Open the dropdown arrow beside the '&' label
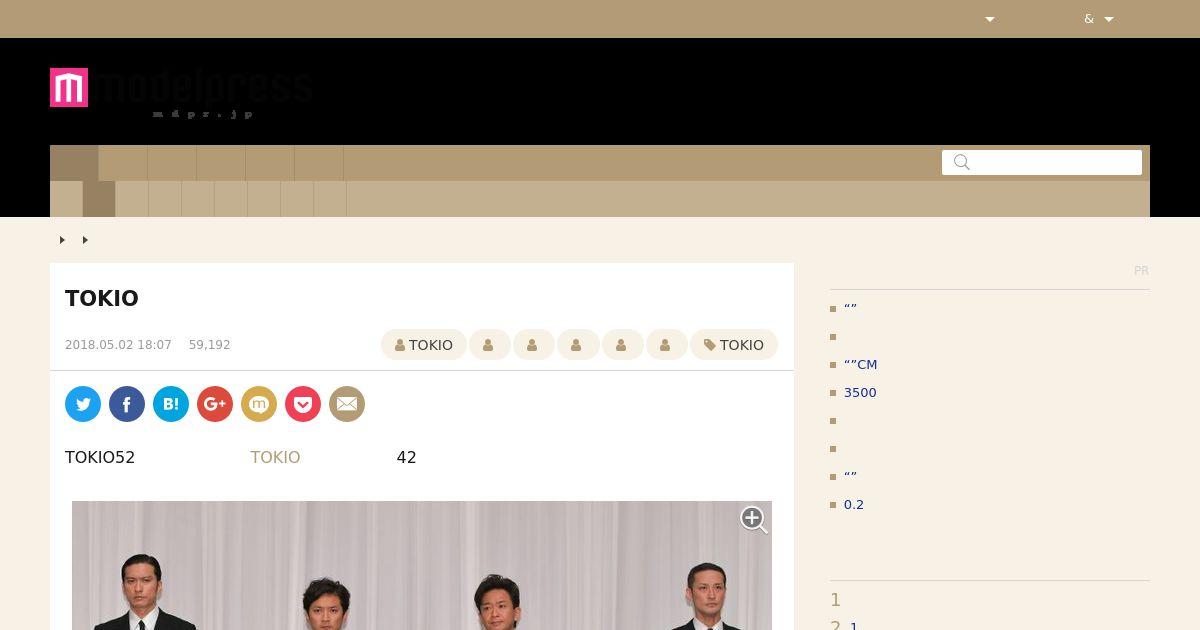1200x630 pixels. point(1109,19)
